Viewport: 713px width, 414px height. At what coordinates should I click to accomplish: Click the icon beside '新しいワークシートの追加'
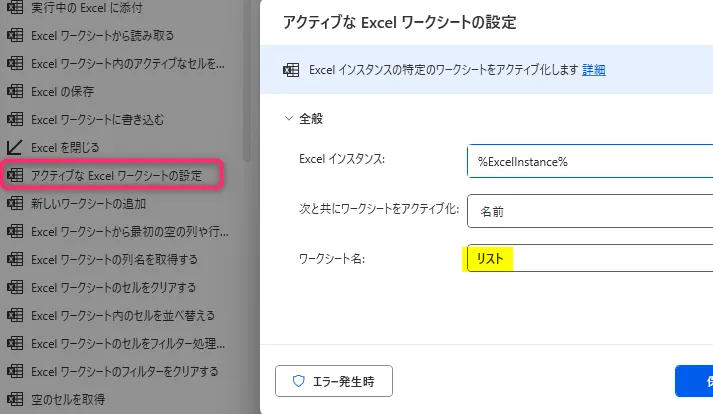pyautogui.click(x=15, y=204)
